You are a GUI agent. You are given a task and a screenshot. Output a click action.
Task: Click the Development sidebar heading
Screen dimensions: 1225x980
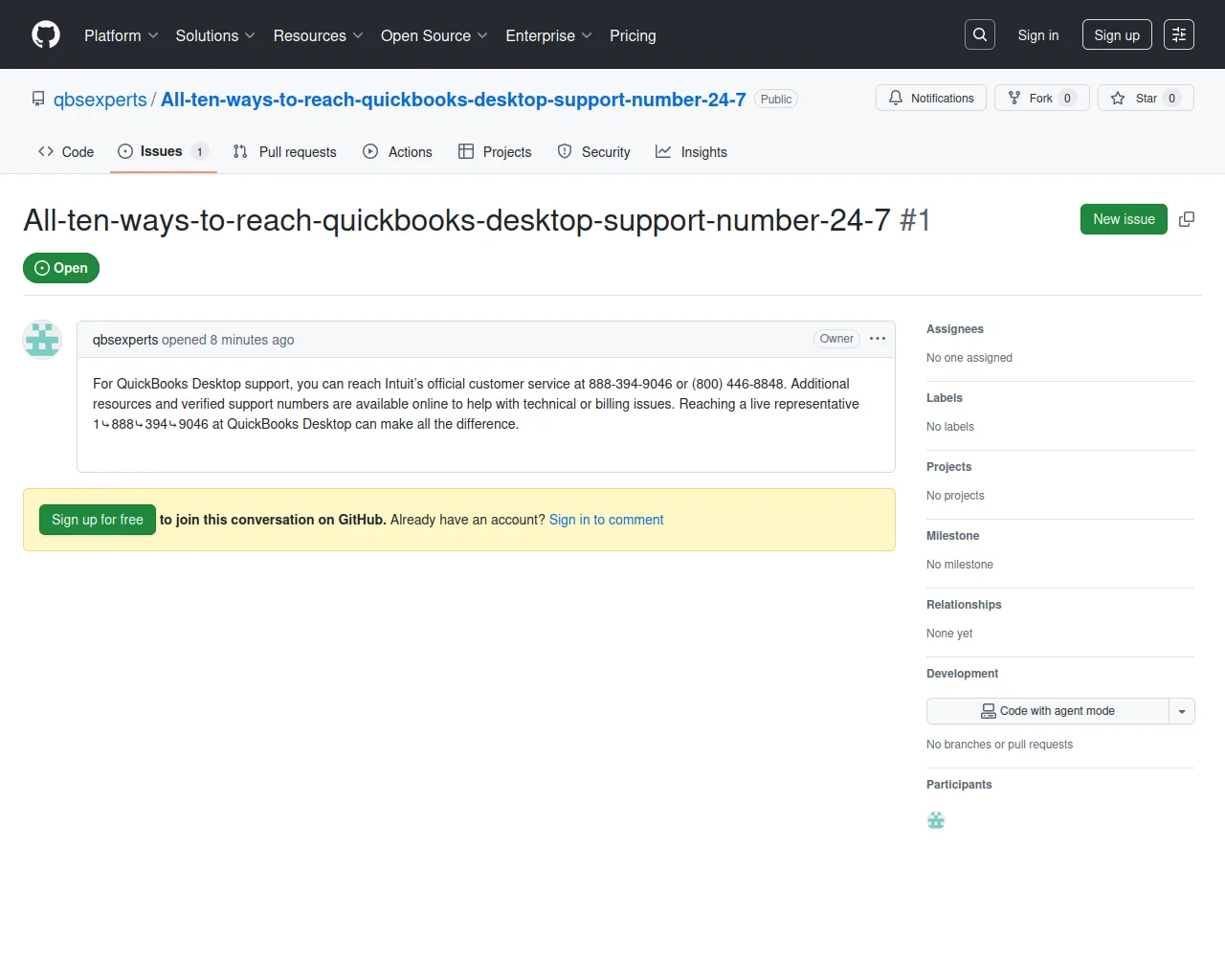pos(963,674)
